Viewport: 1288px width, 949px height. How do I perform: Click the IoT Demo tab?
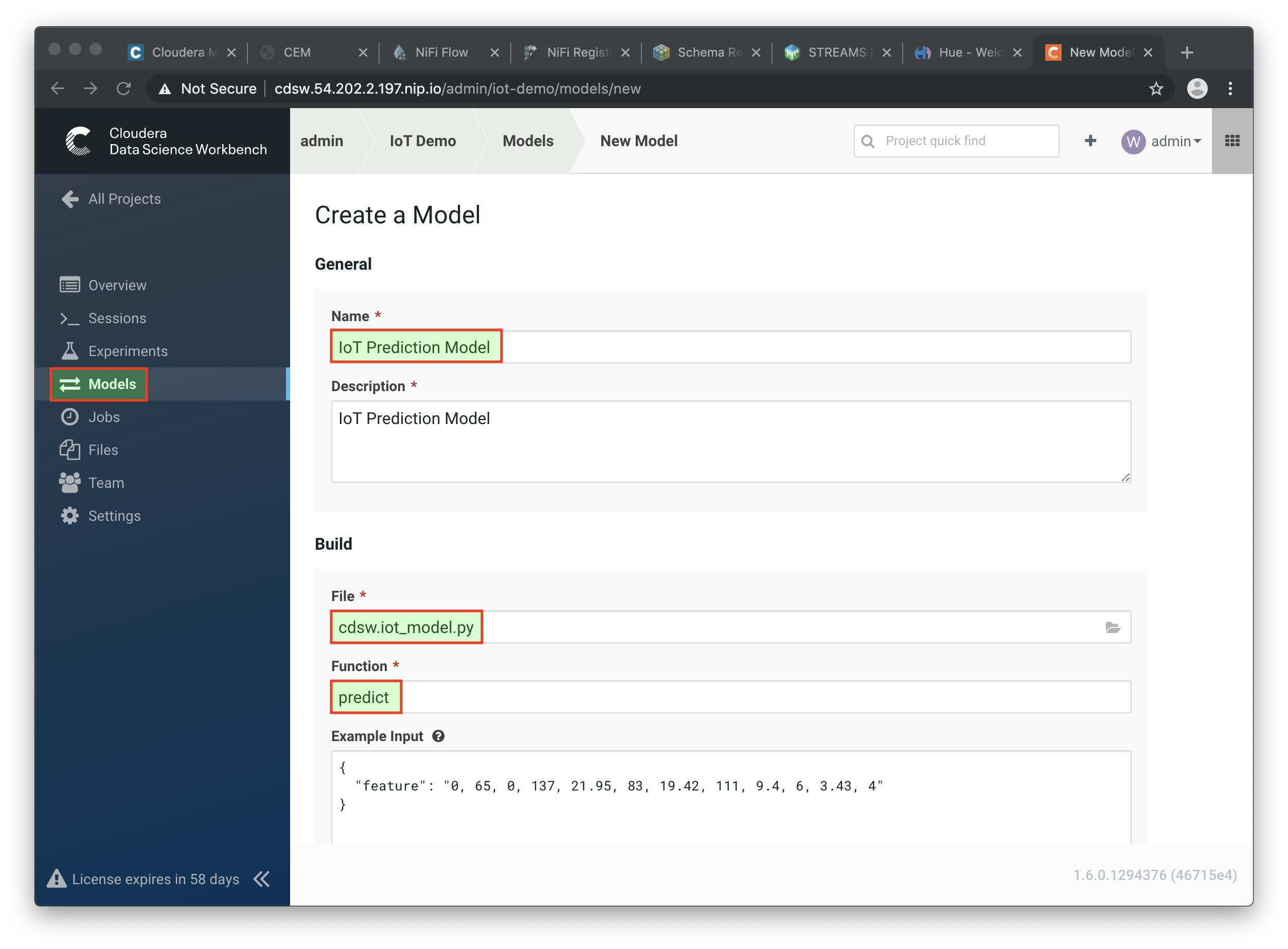422,140
